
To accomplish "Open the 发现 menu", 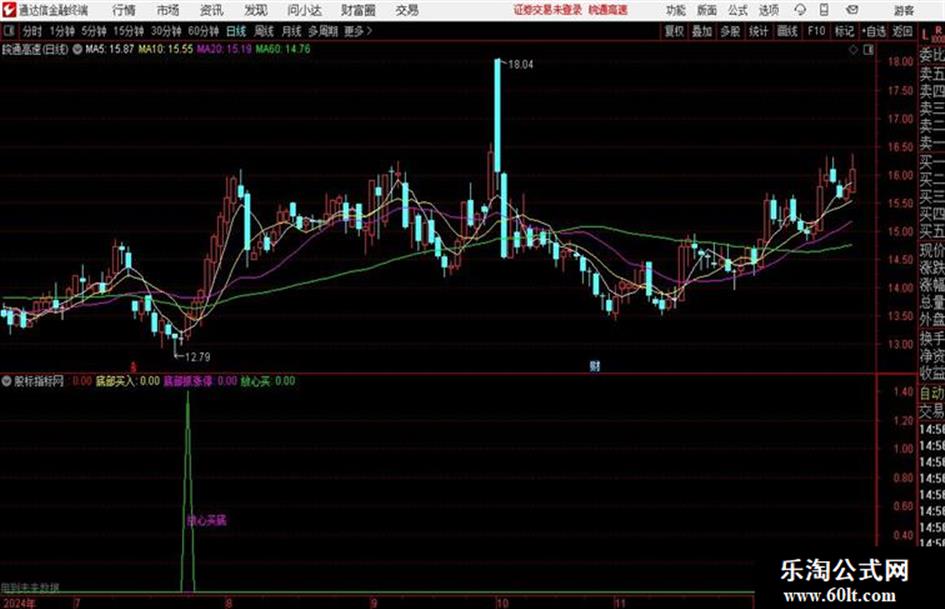I will click(x=255, y=10).
